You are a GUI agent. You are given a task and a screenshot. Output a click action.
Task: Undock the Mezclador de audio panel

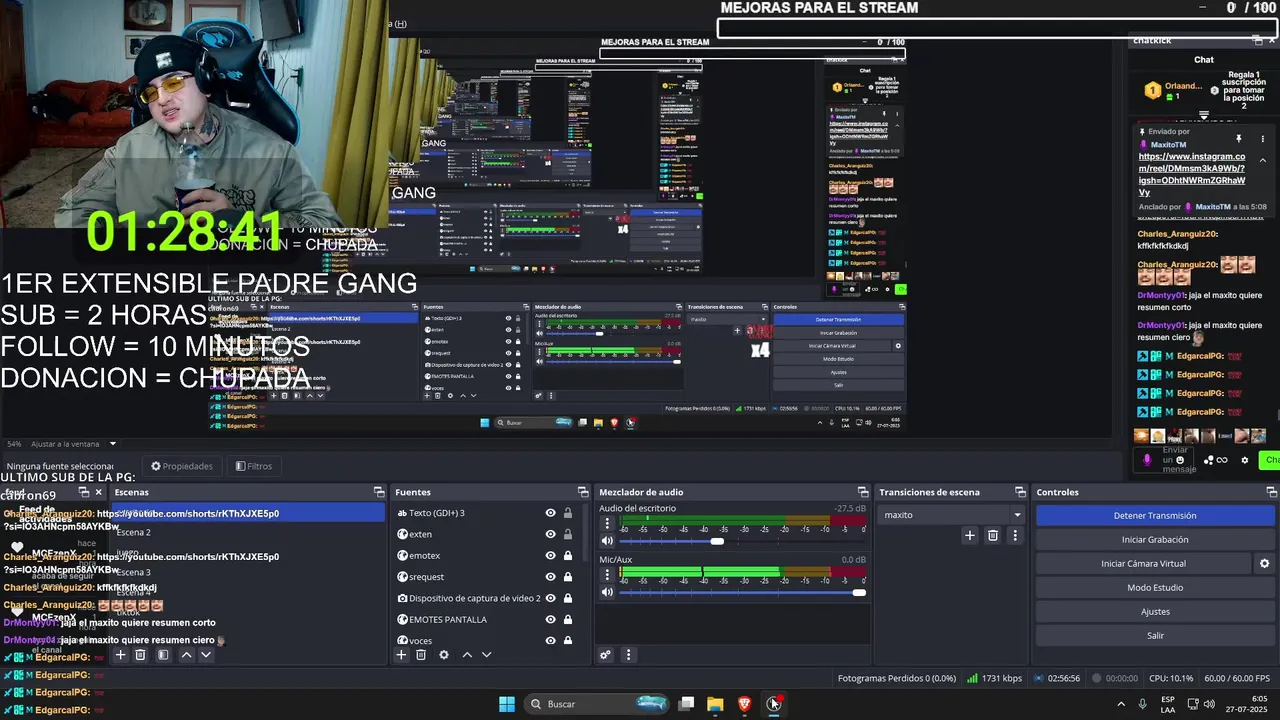tap(863, 492)
